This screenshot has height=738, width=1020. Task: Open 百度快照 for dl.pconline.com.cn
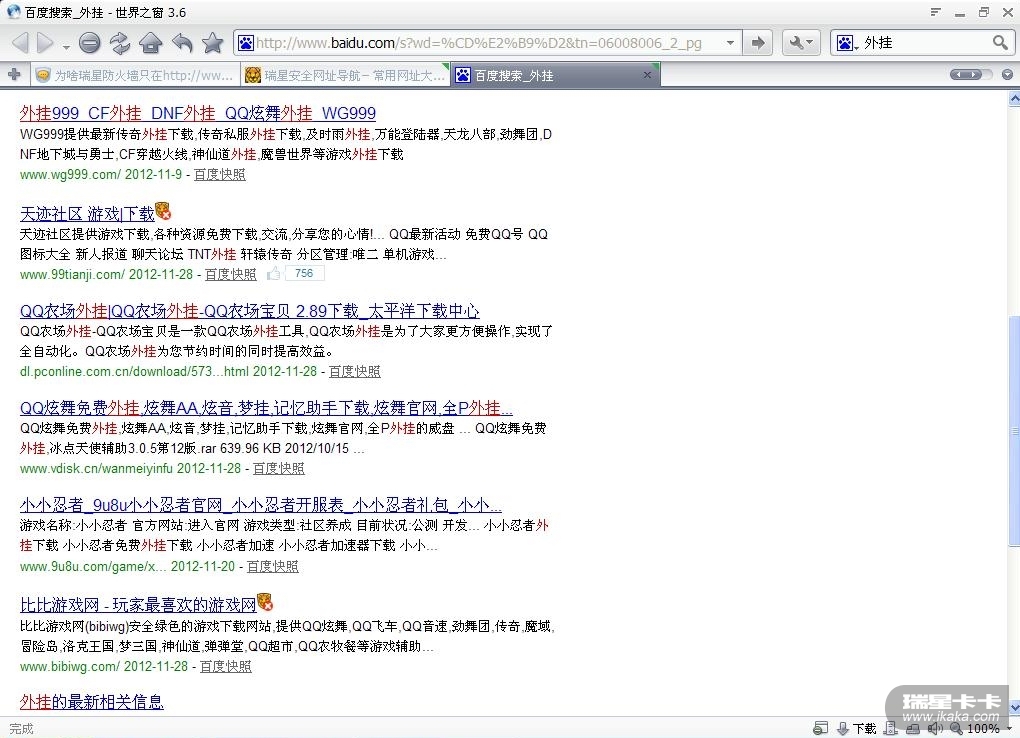tap(355, 371)
